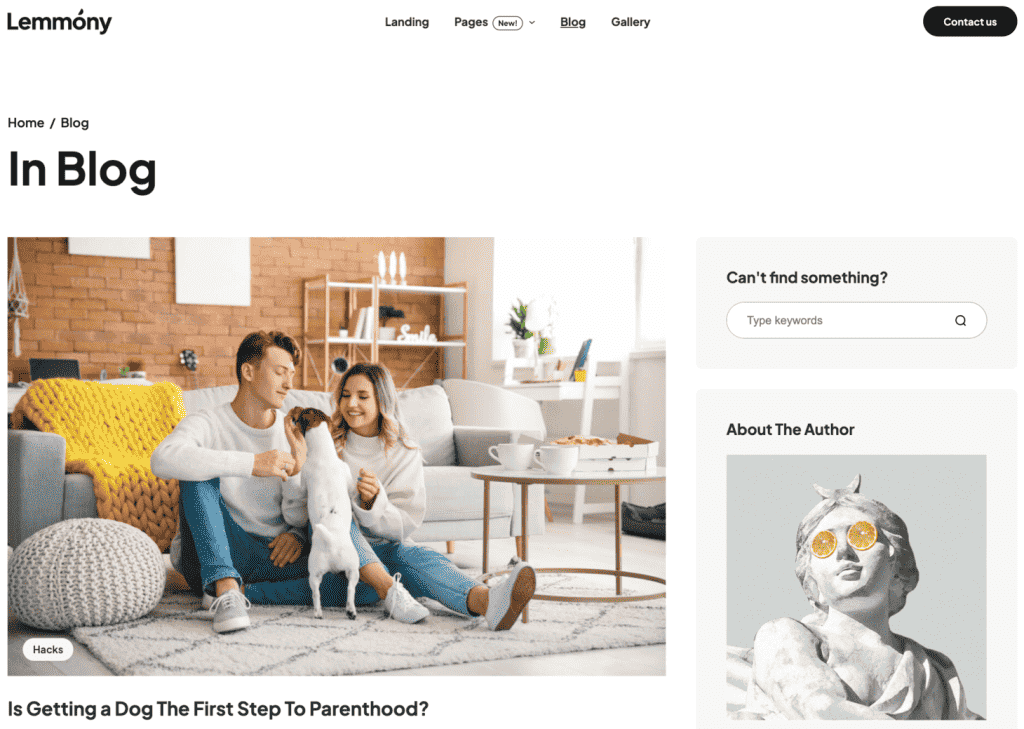The image size is (1024, 729).
Task: Select the Blog breadcrumb link
Action: pyautogui.click(x=74, y=123)
